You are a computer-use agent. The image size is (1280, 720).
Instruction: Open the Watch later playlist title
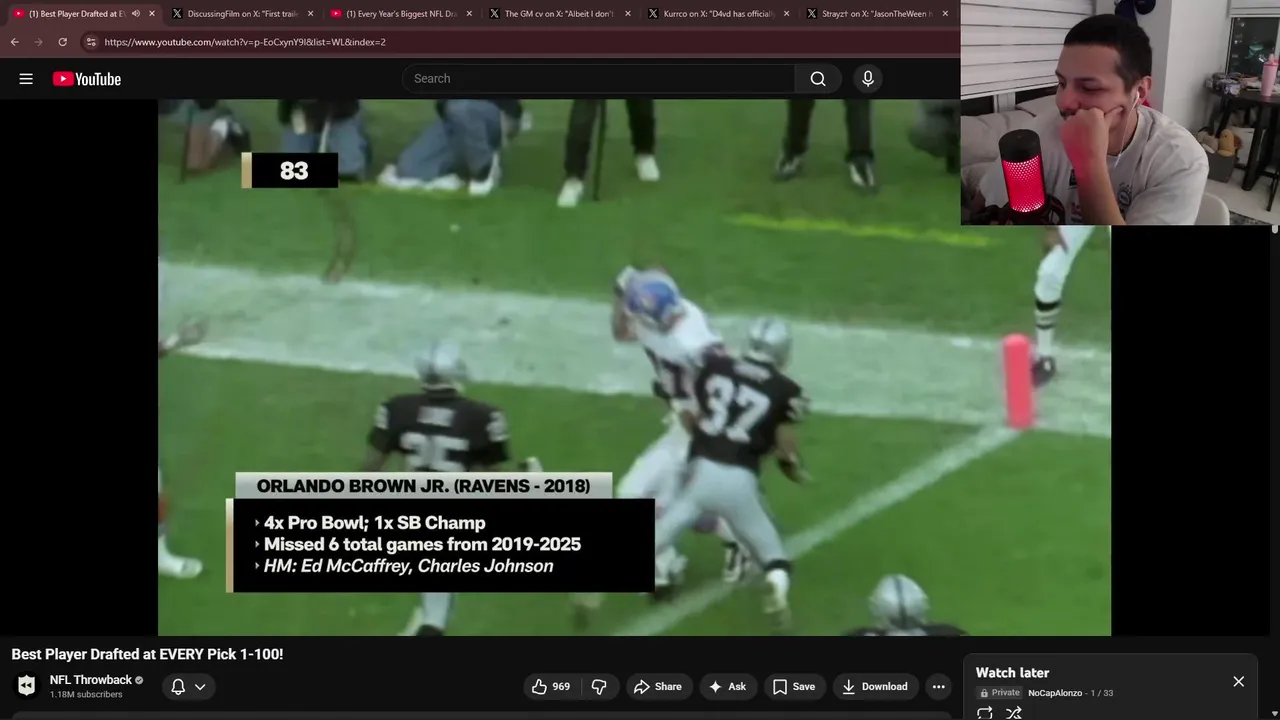pos(1012,673)
